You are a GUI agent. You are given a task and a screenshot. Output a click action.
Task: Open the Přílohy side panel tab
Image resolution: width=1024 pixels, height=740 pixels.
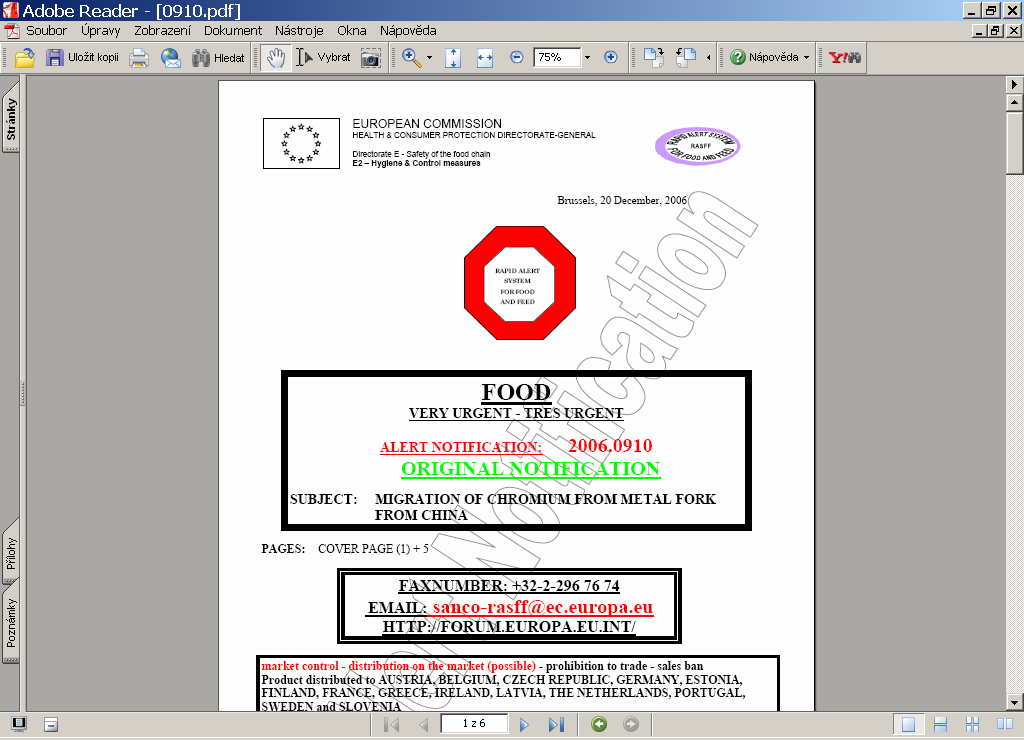pos(10,553)
